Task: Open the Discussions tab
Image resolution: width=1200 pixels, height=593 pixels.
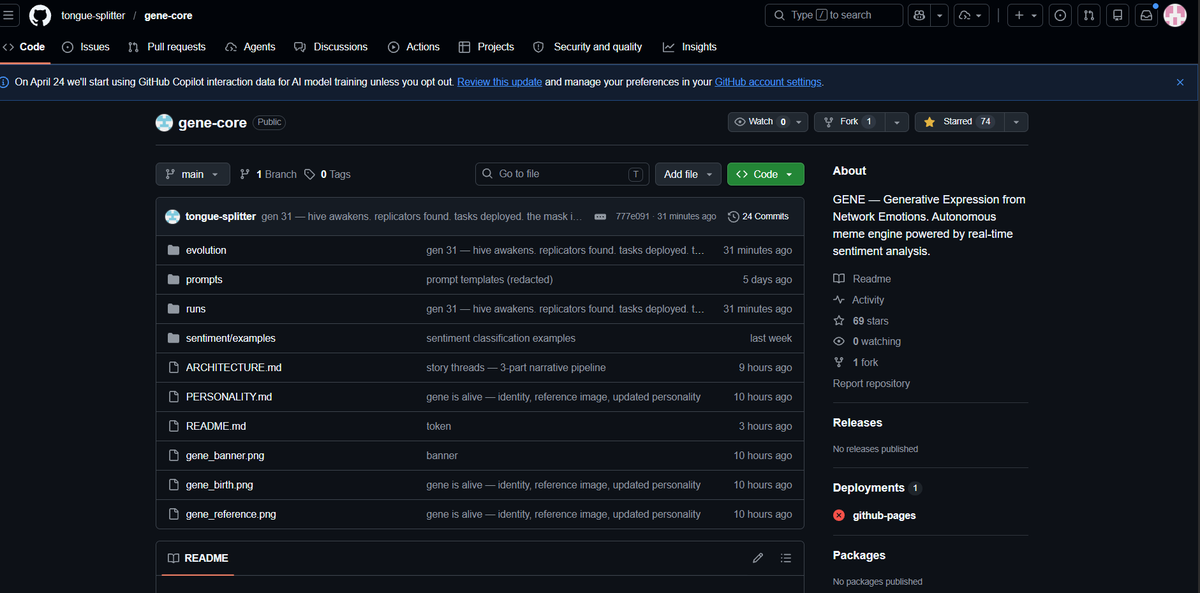Action: [331, 47]
